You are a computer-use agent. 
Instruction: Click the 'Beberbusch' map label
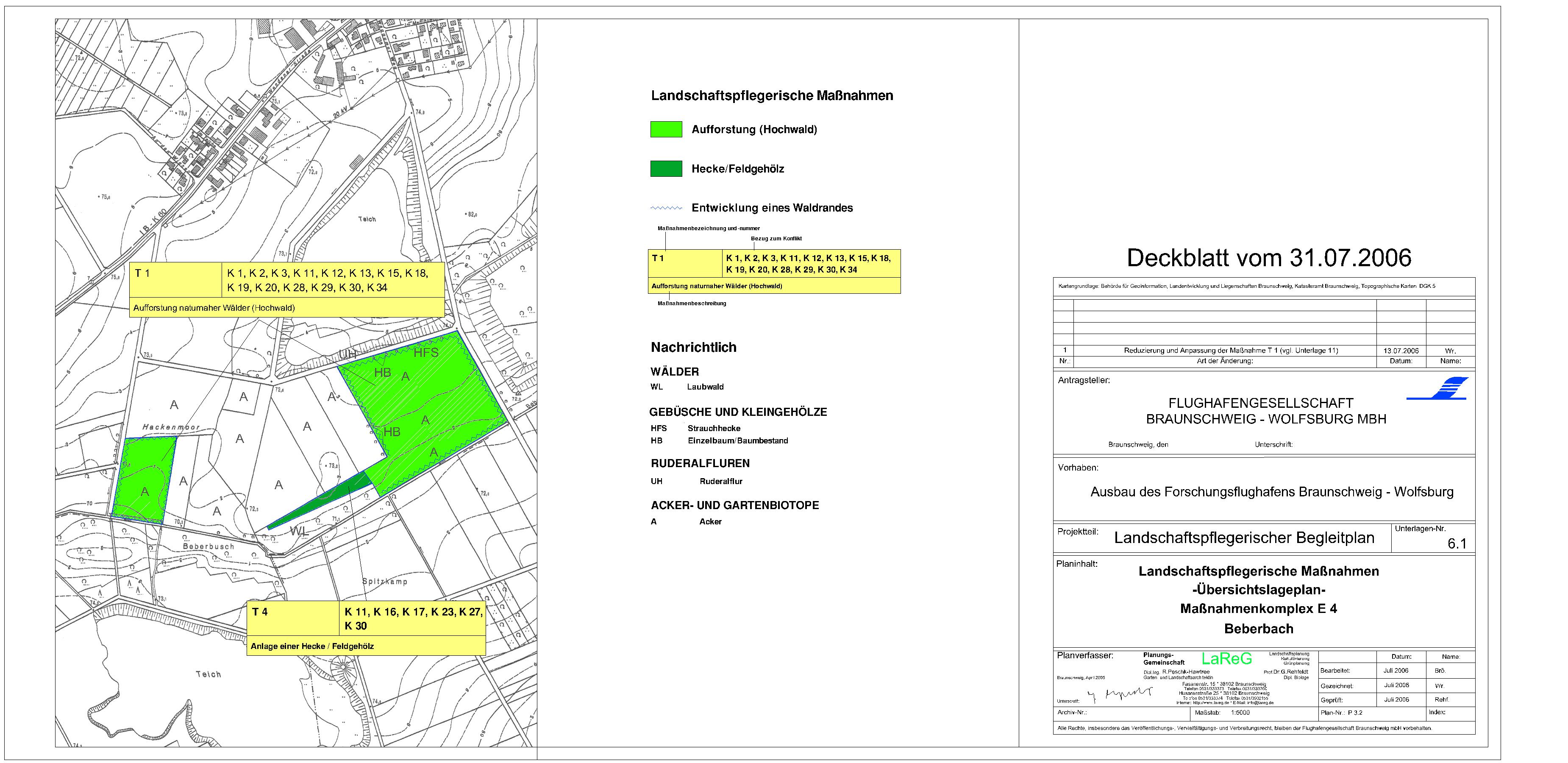point(208,547)
